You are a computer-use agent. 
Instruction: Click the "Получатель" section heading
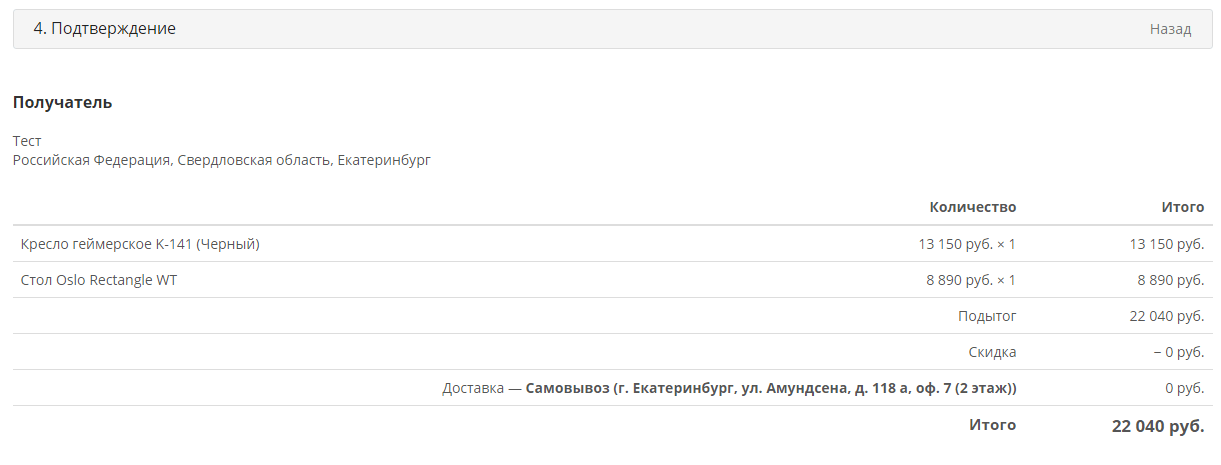pyautogui.click(x=62, y=102)
